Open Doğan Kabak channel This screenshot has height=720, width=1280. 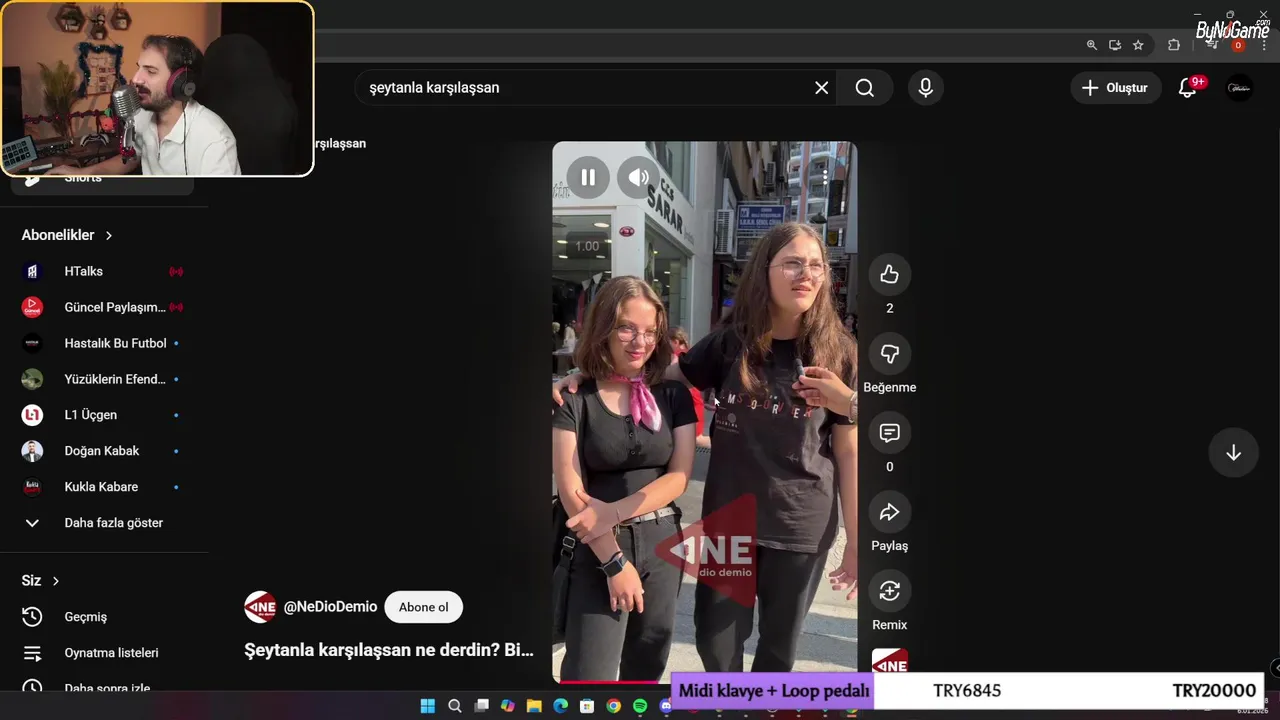(x=104, y=451)
